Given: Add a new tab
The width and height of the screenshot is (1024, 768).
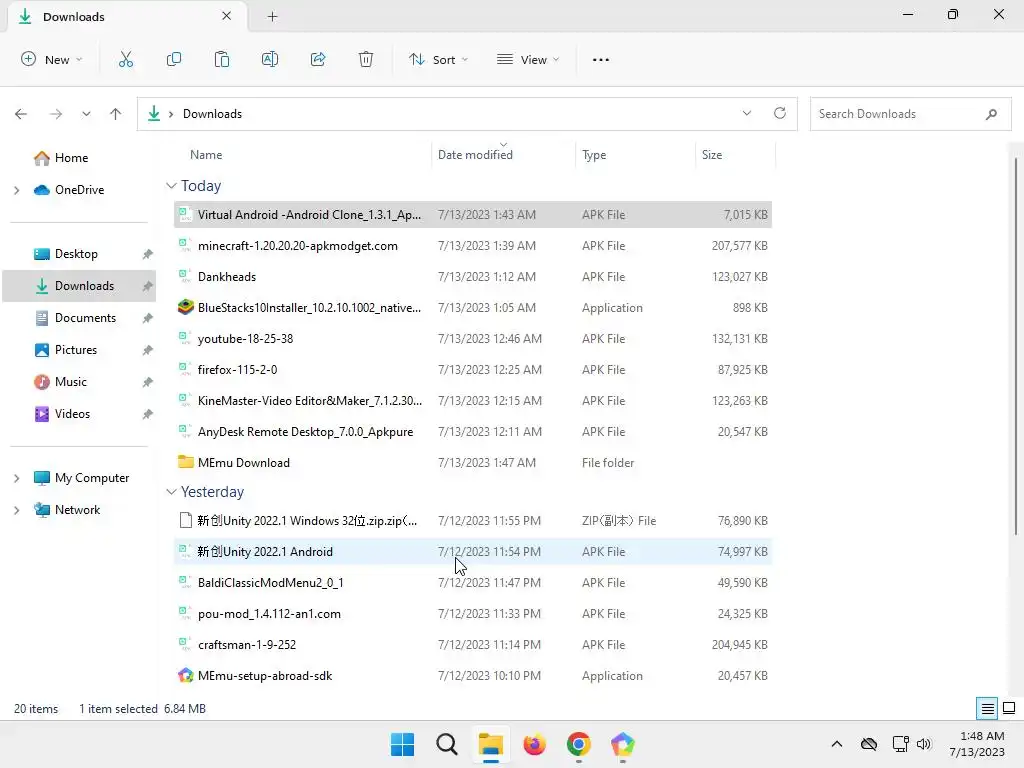Looking at the screenshot, I should click(x=272, y=16).
